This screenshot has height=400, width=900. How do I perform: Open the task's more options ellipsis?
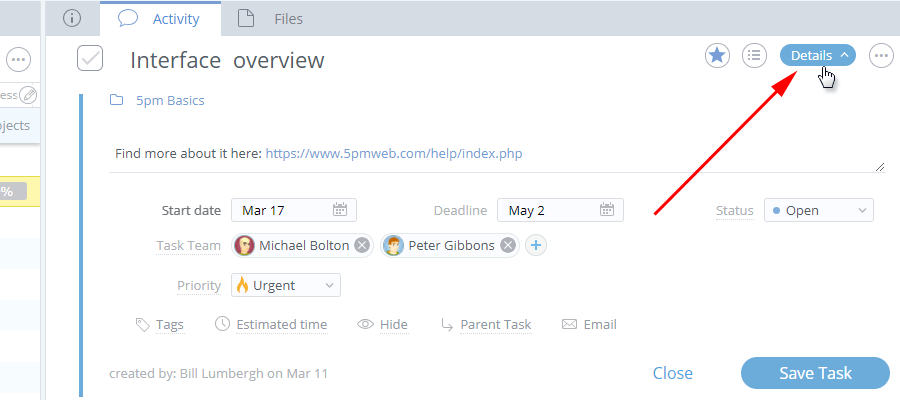coord(881,56)
